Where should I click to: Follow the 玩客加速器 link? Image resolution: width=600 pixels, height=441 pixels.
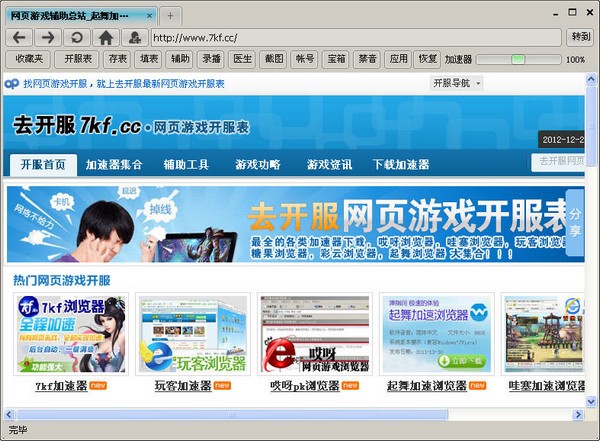(x=183, y=386)
